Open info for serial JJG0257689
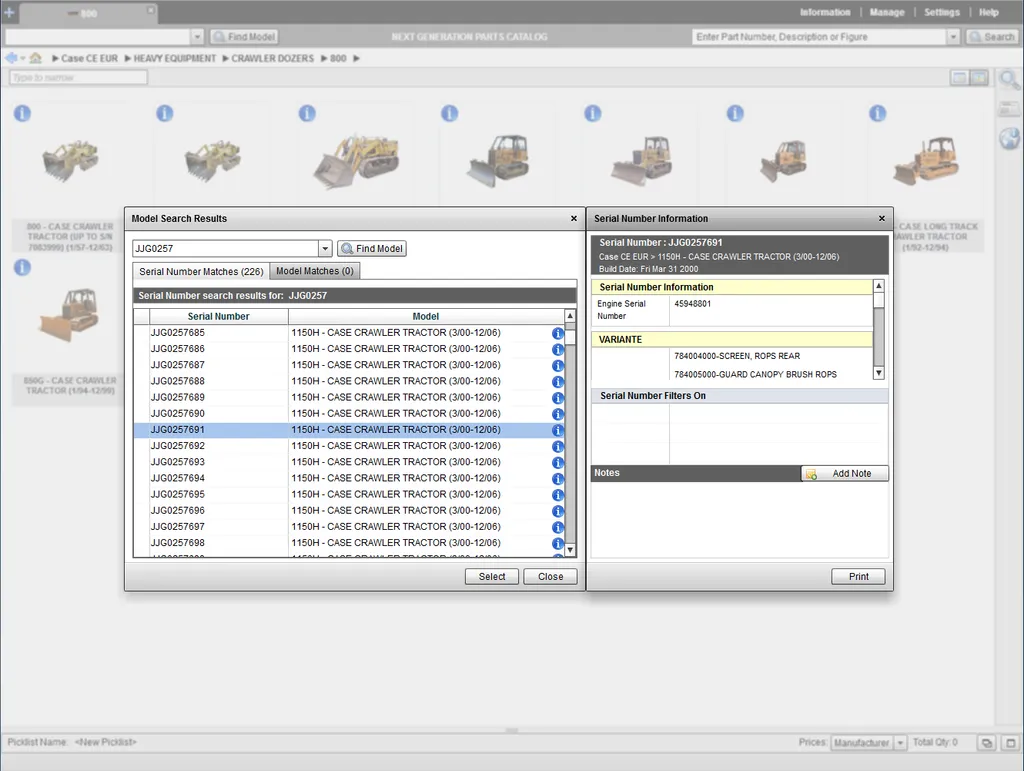 click(558, 398)
